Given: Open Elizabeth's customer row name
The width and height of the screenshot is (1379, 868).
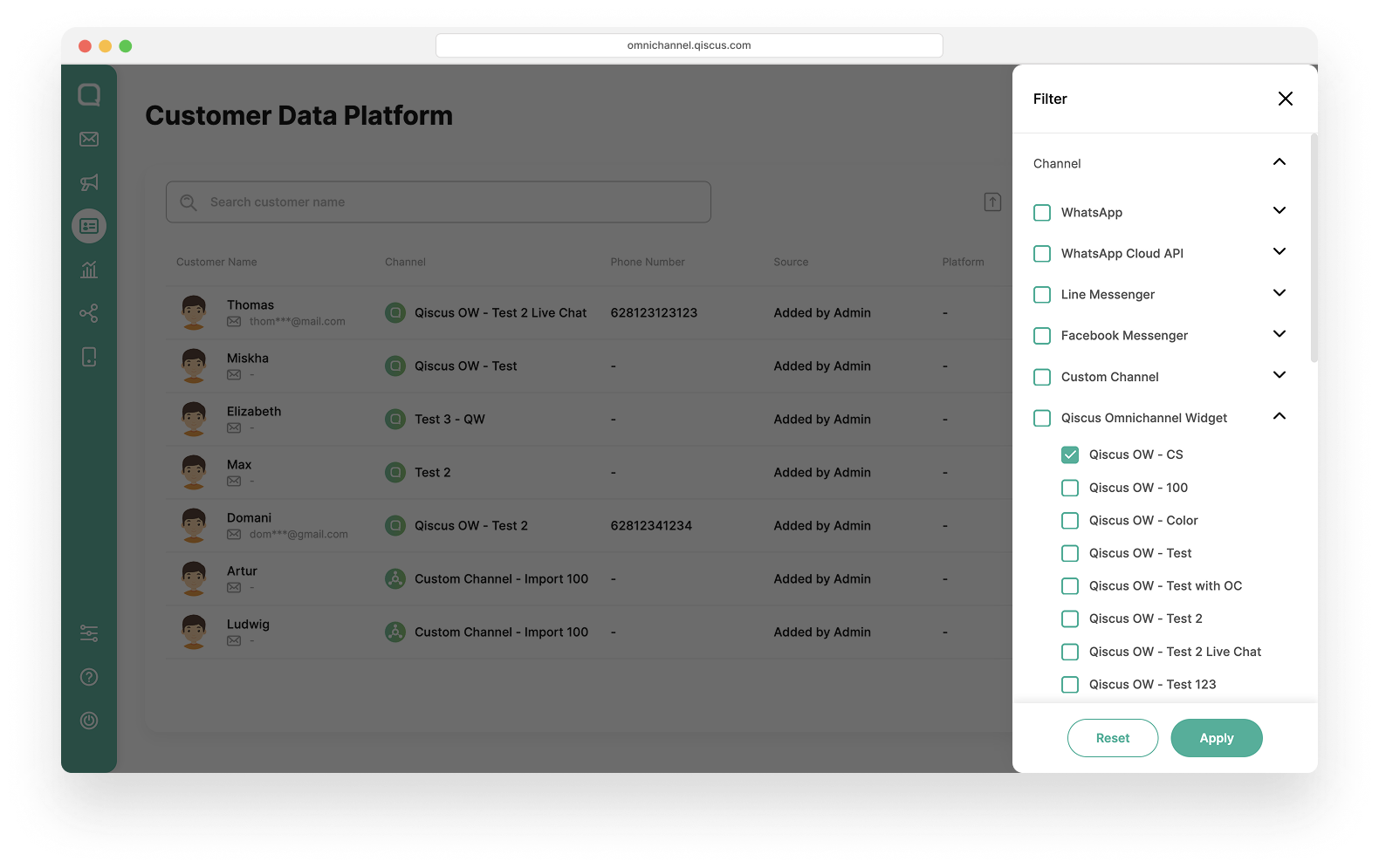Looking at the screenshot, I should click(x=254, y=411).
